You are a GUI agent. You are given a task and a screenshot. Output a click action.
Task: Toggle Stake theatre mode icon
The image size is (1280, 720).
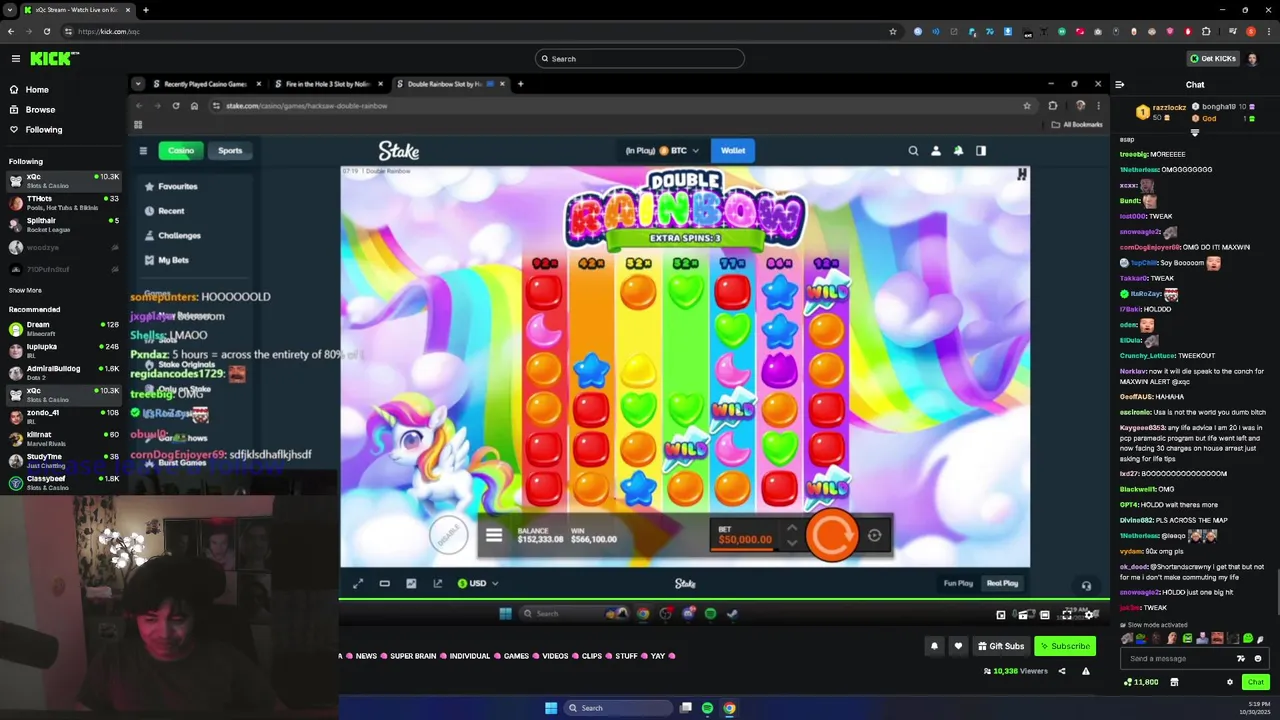tap(385, 584)
